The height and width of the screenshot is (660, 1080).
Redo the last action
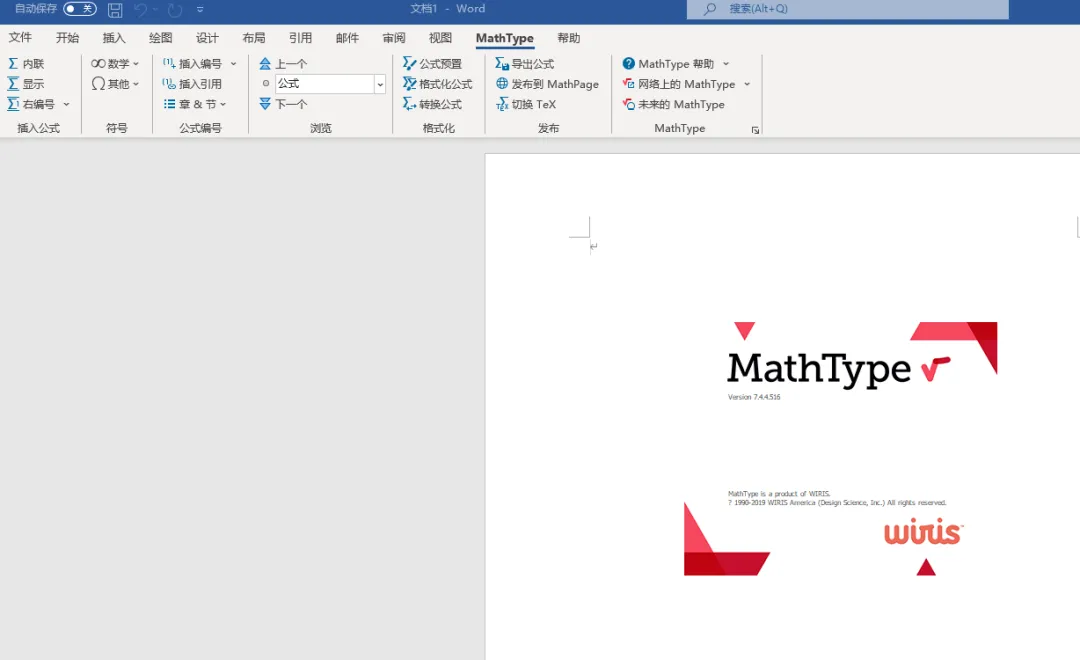coord(175,10)
